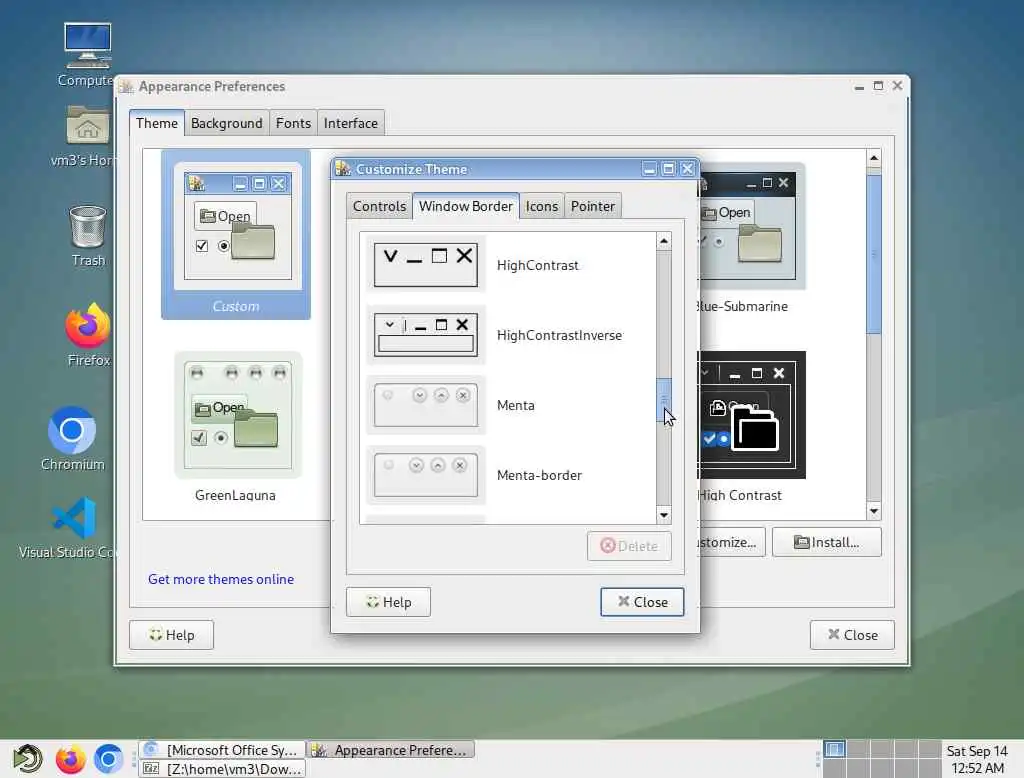Viewport: 1024px width, 778px height.
Task: Open Theme tab in Appearance Preferences
Action: point(157,123)
